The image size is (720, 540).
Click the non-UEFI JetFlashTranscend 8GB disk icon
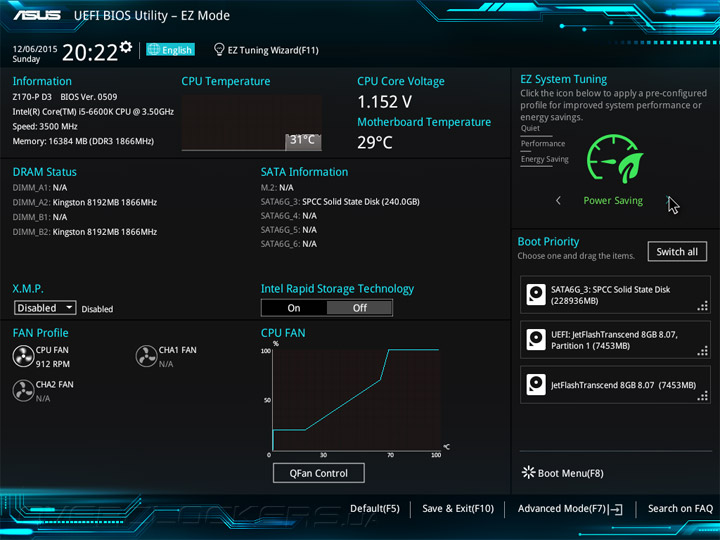[x=535, y=384]
